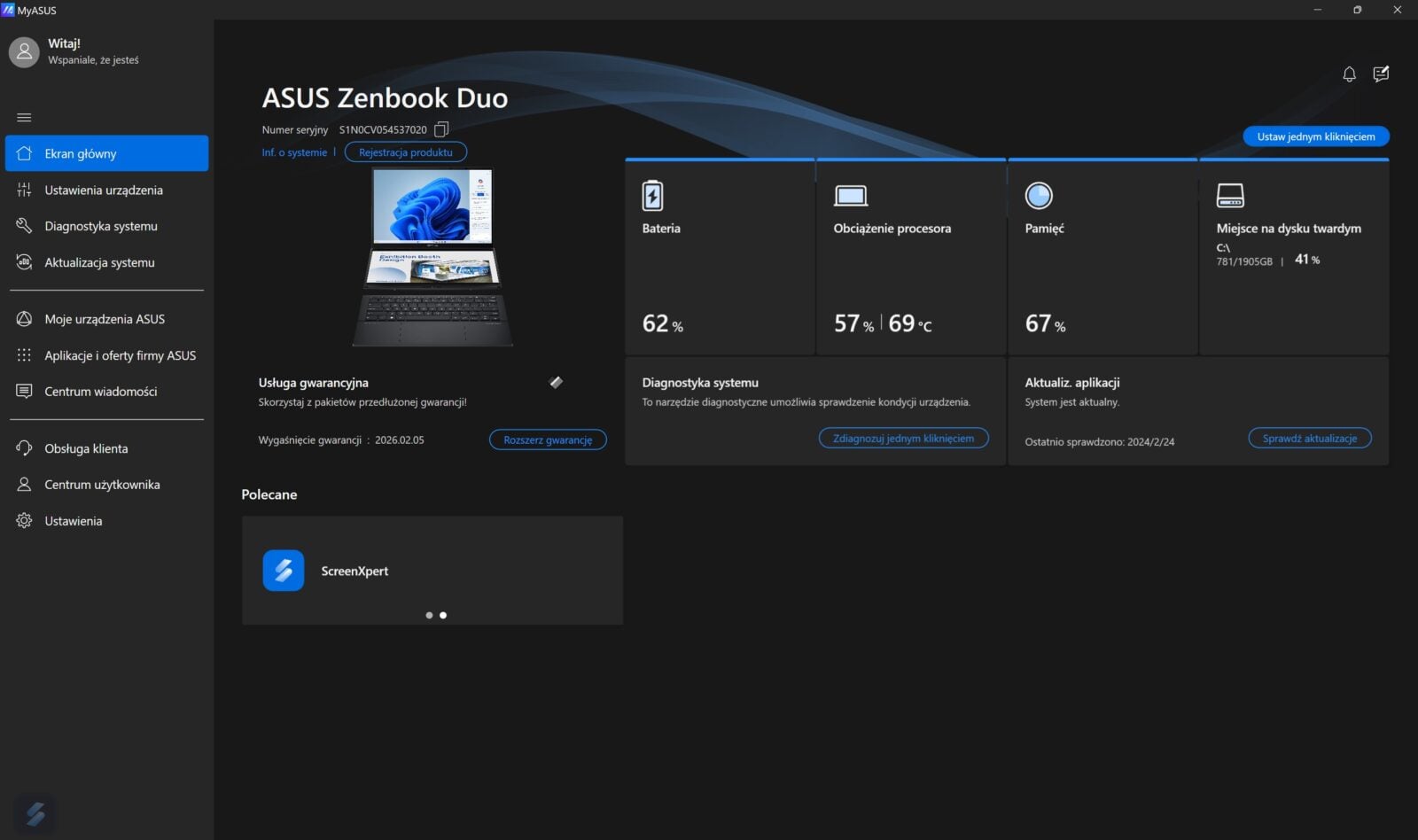Screen dimensions: 1418x840
Task: Restore down the MyASUS window
Action: point(1357,10)
